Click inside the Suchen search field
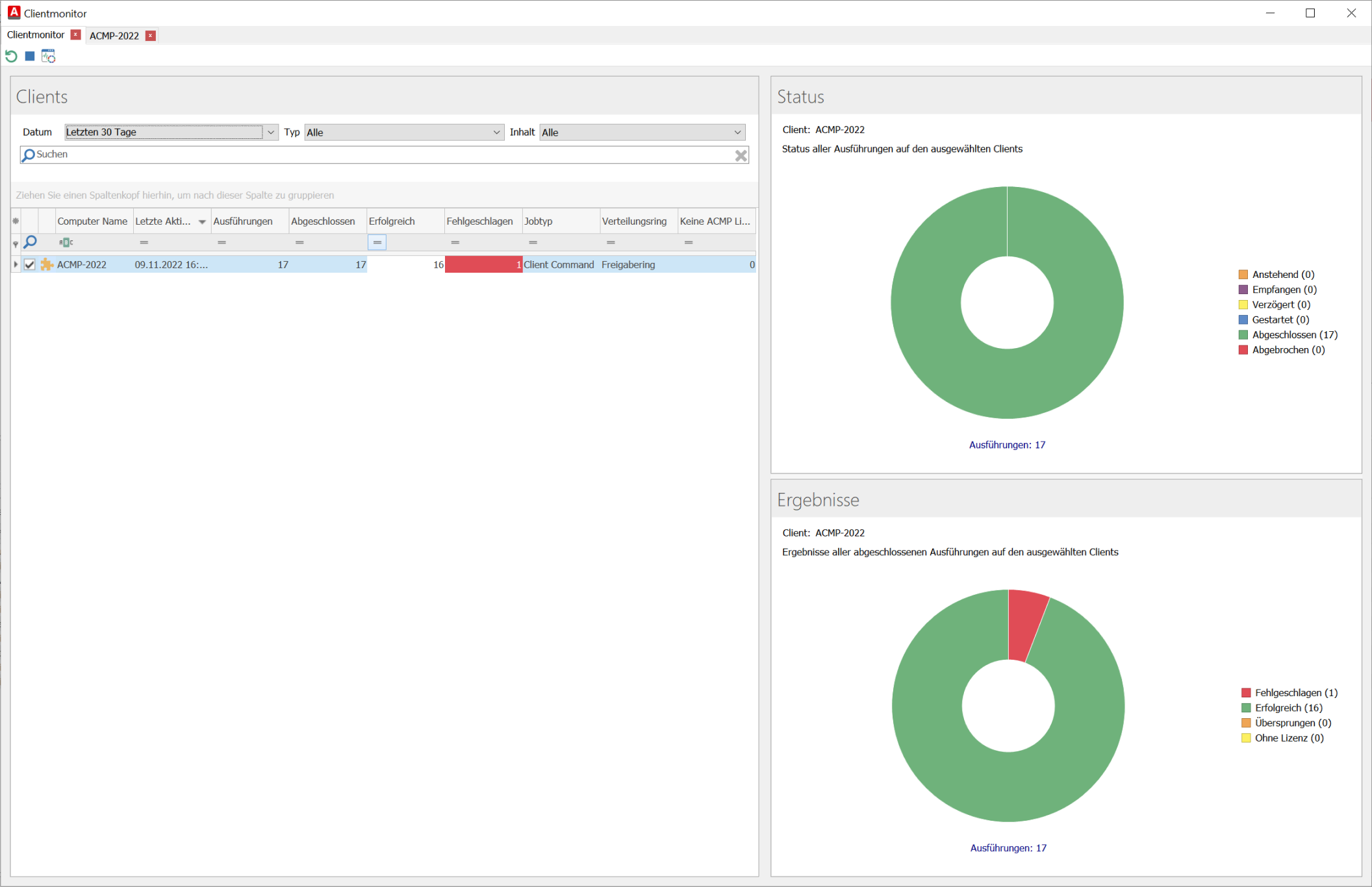 tap(260, 155)
